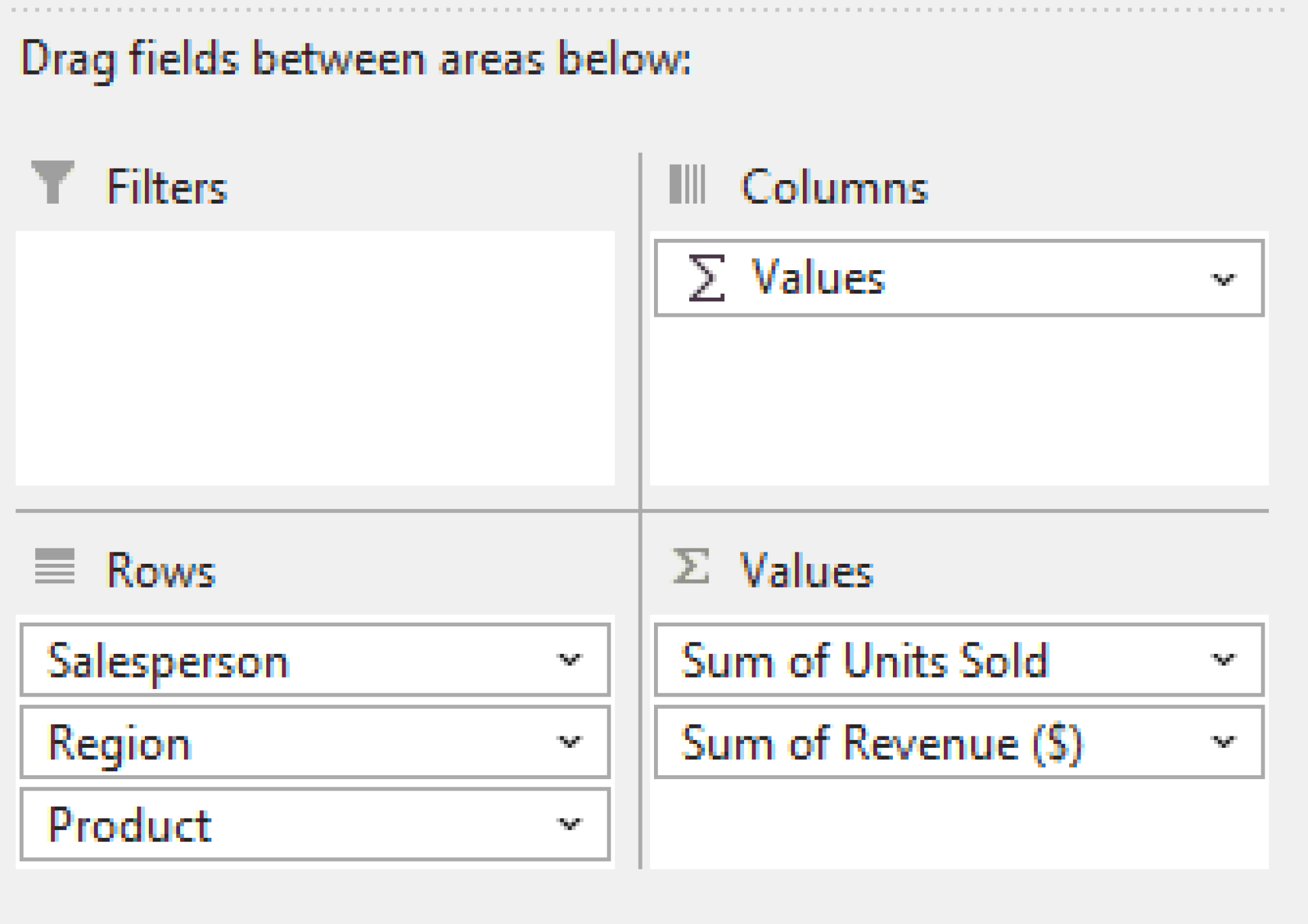Viewport: 1308px width, 924px height.
Task: Open the Salesperson field dropdown
Action: click(569, 661)
